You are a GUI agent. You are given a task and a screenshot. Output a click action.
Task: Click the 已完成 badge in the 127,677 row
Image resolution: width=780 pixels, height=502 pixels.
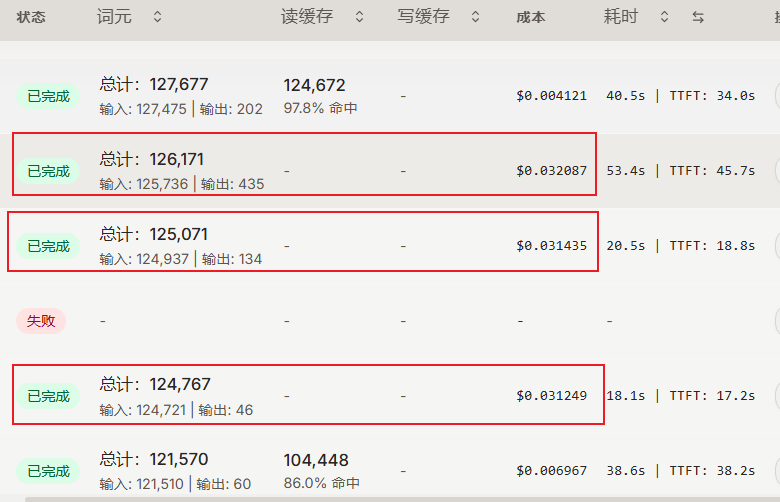[x=48, y=96]
